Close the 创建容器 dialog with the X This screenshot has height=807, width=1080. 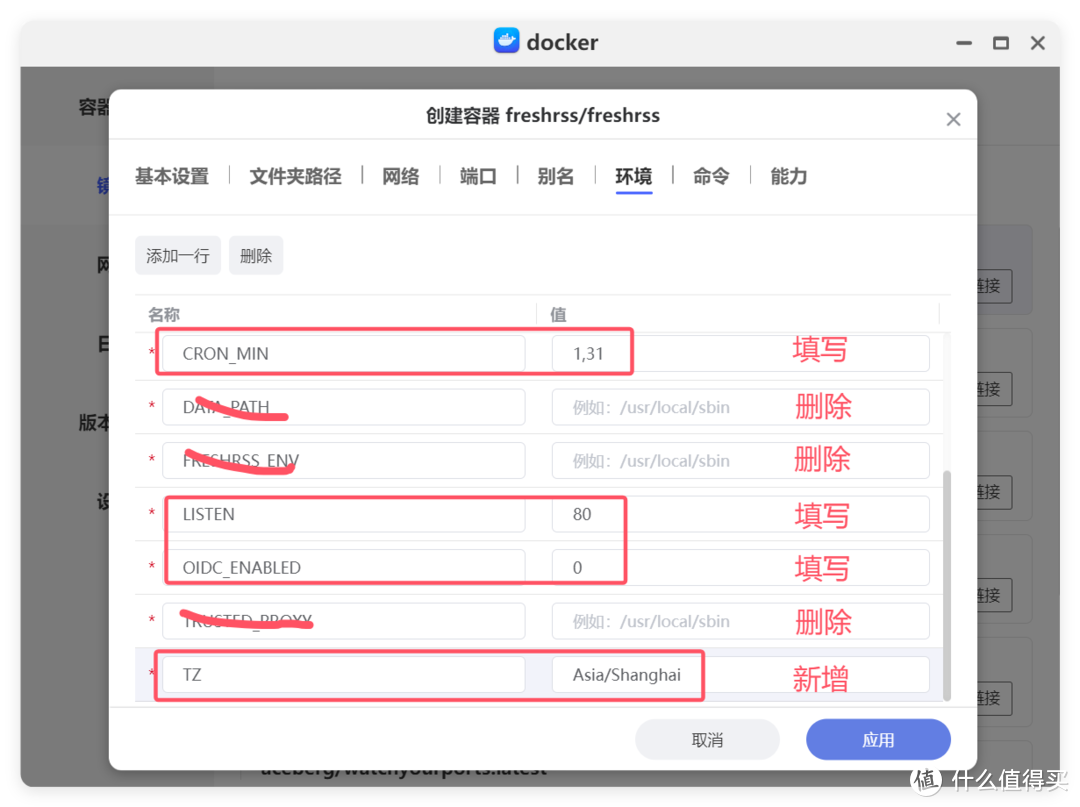tap(953, 118)
